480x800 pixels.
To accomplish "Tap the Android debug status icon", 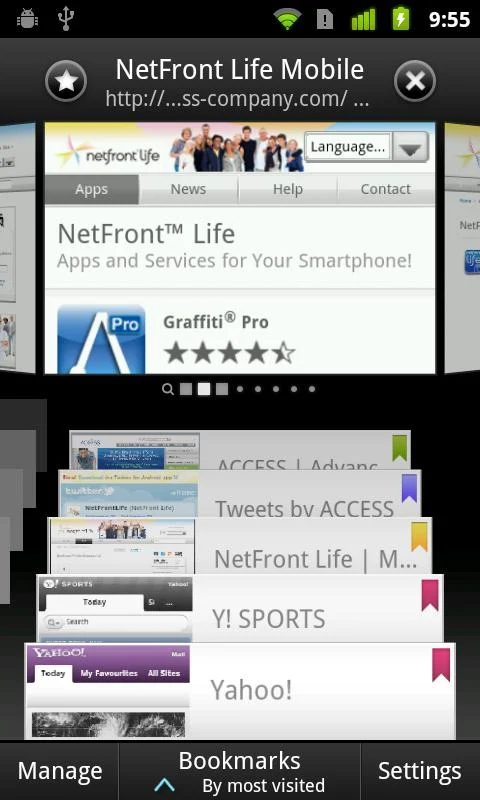I will tap(27, 19).
